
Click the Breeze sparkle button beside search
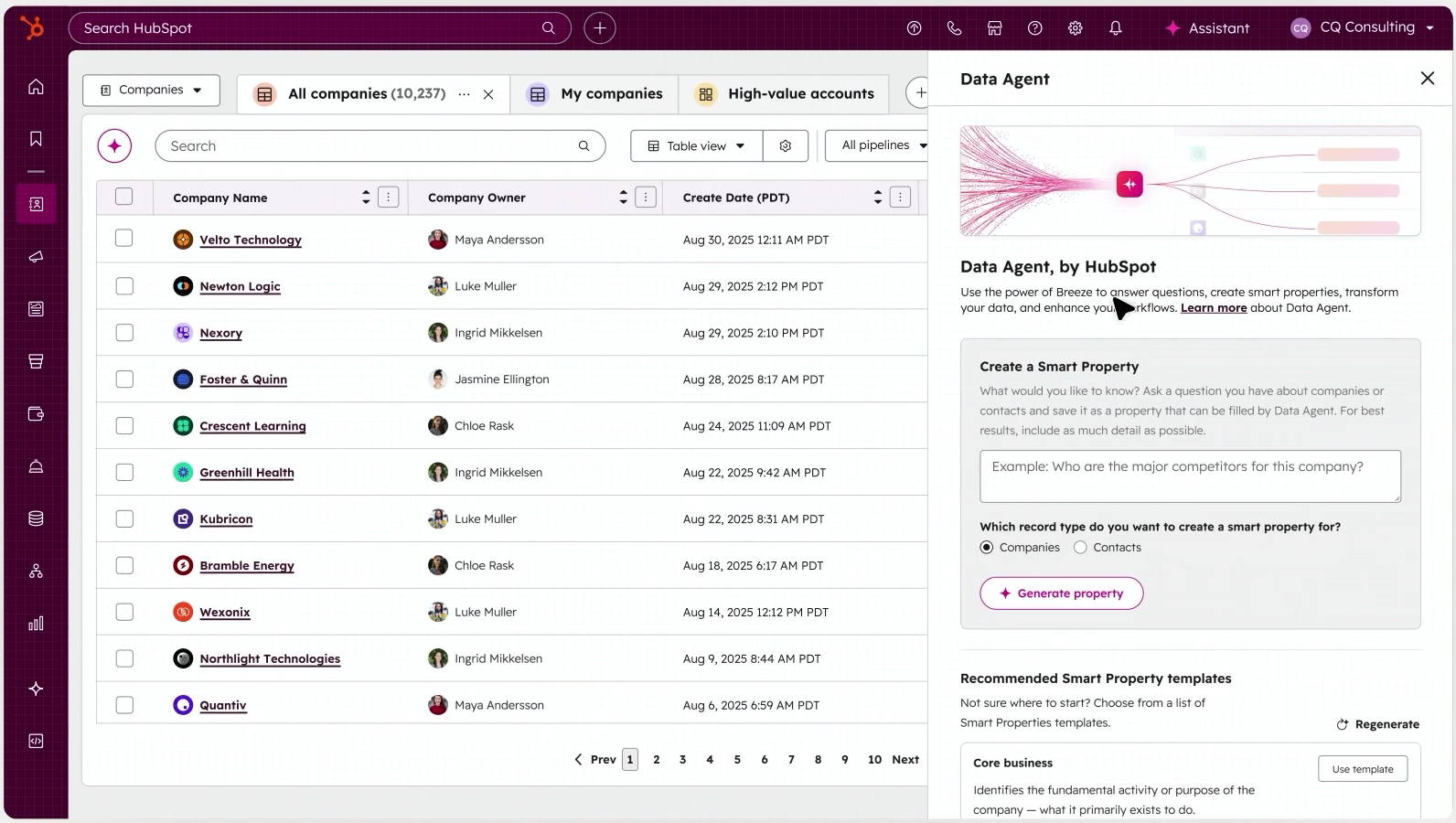point(114,146)
